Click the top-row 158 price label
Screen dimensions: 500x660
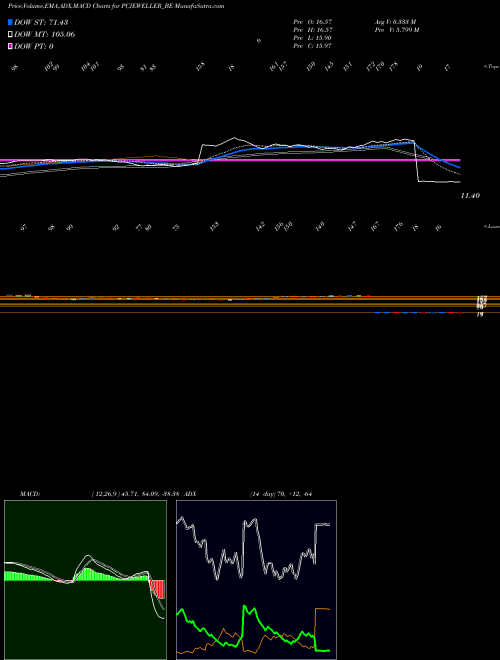(200, 66)
